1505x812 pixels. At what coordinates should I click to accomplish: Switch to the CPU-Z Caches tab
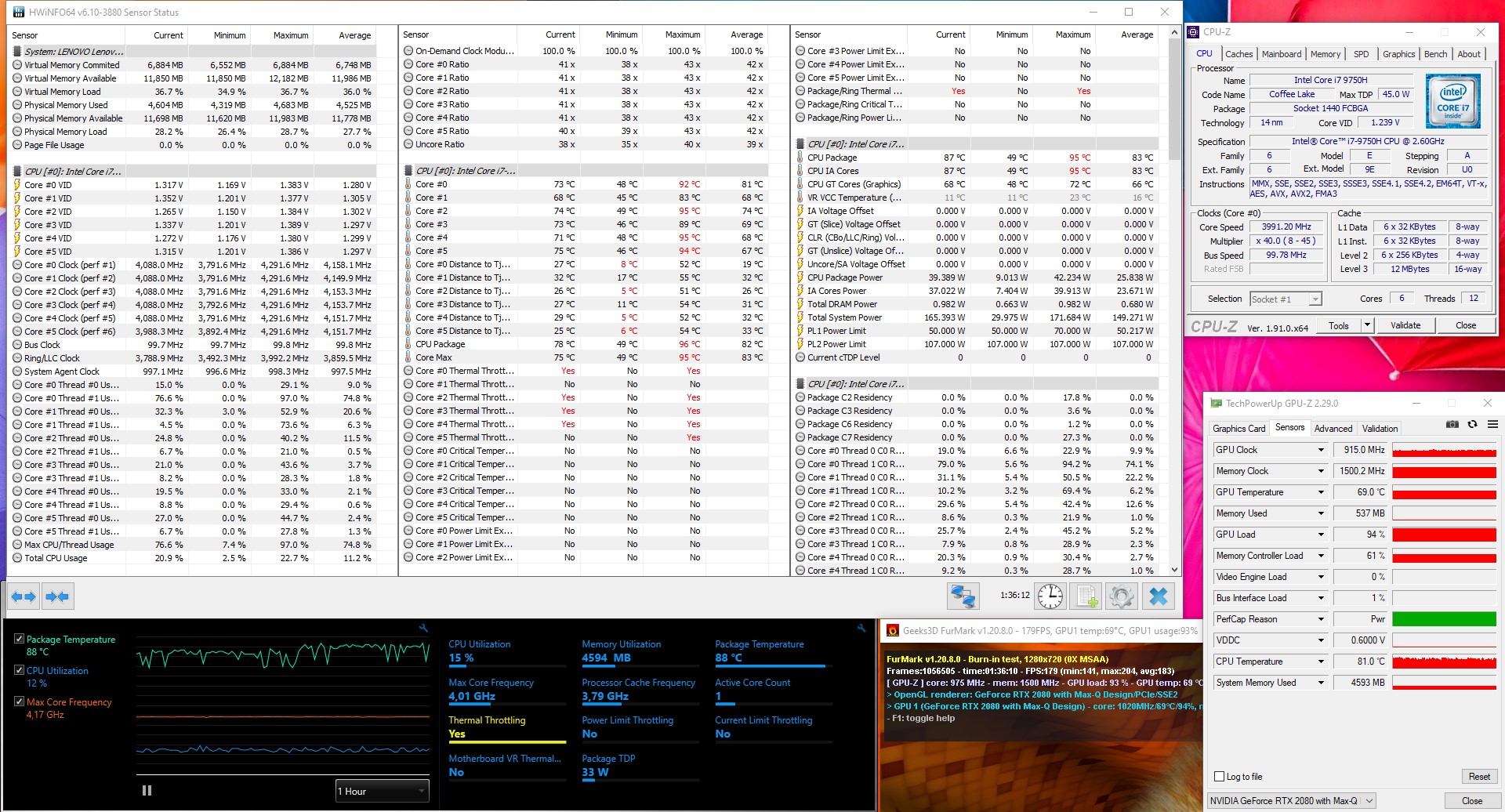pyautogui.click(x=1238, y=54)
